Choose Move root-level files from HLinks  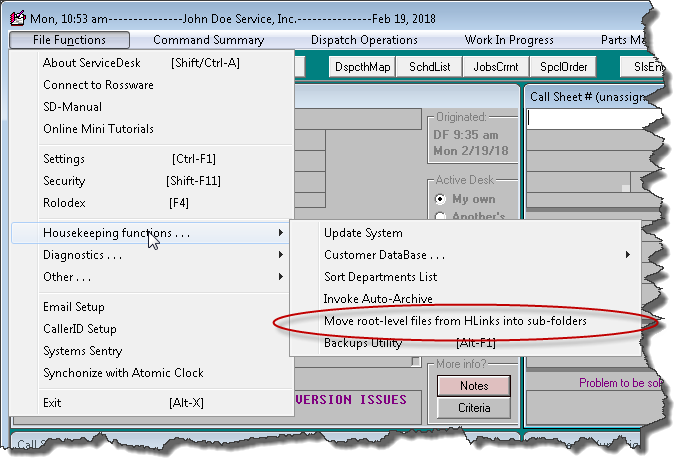tap(455, 321)
